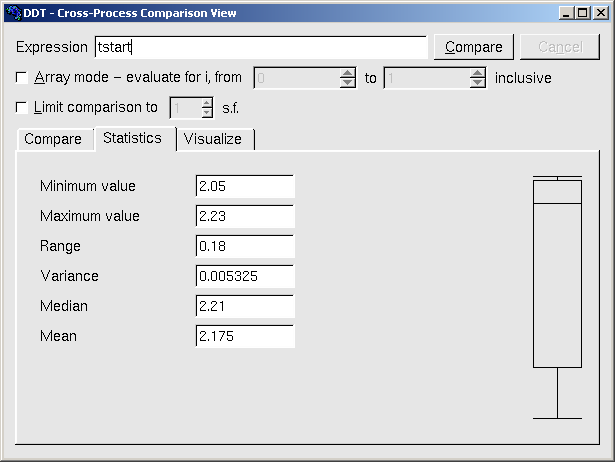The height and width of the screenshot is (462, 615).
Task: Toggle the Limit comparison to checkbox
Action: [23, 107]
